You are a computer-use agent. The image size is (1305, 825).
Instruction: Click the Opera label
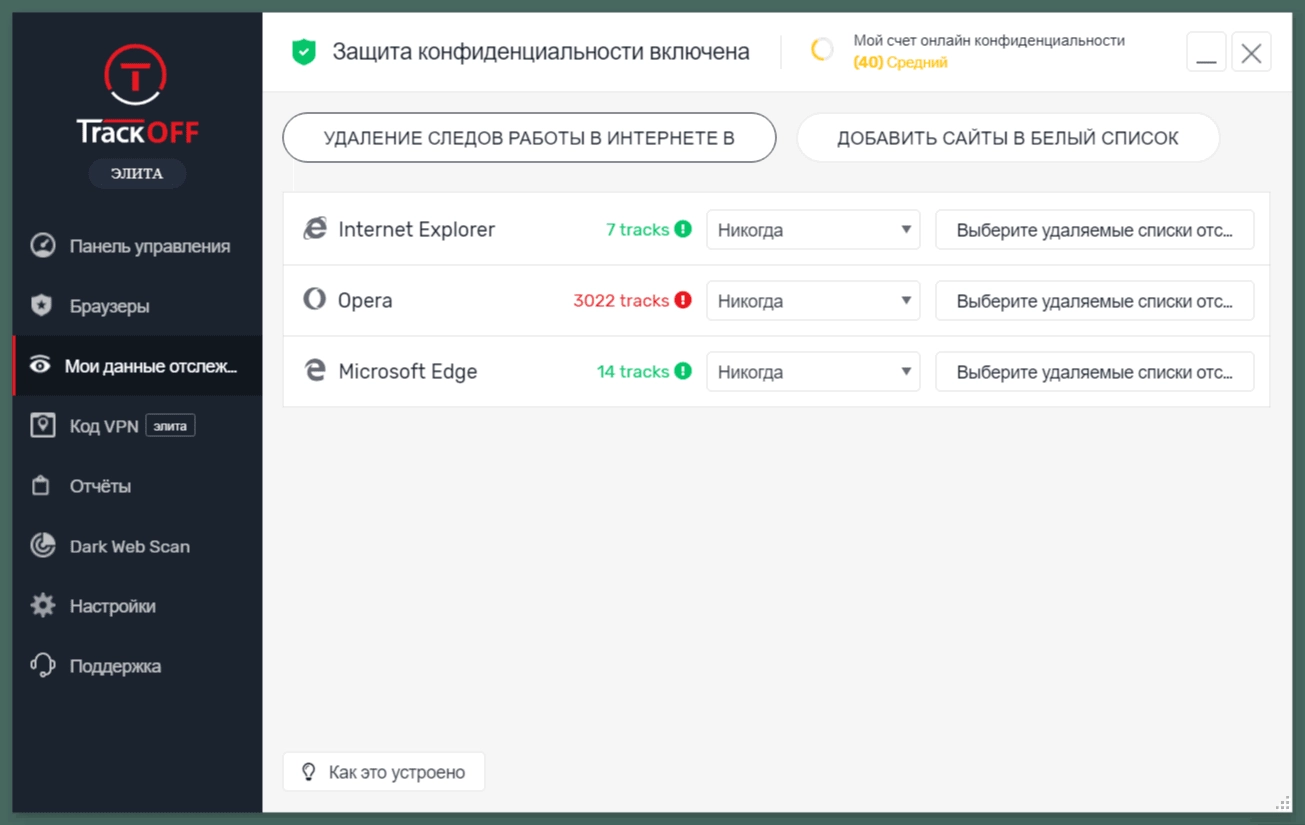365,300
